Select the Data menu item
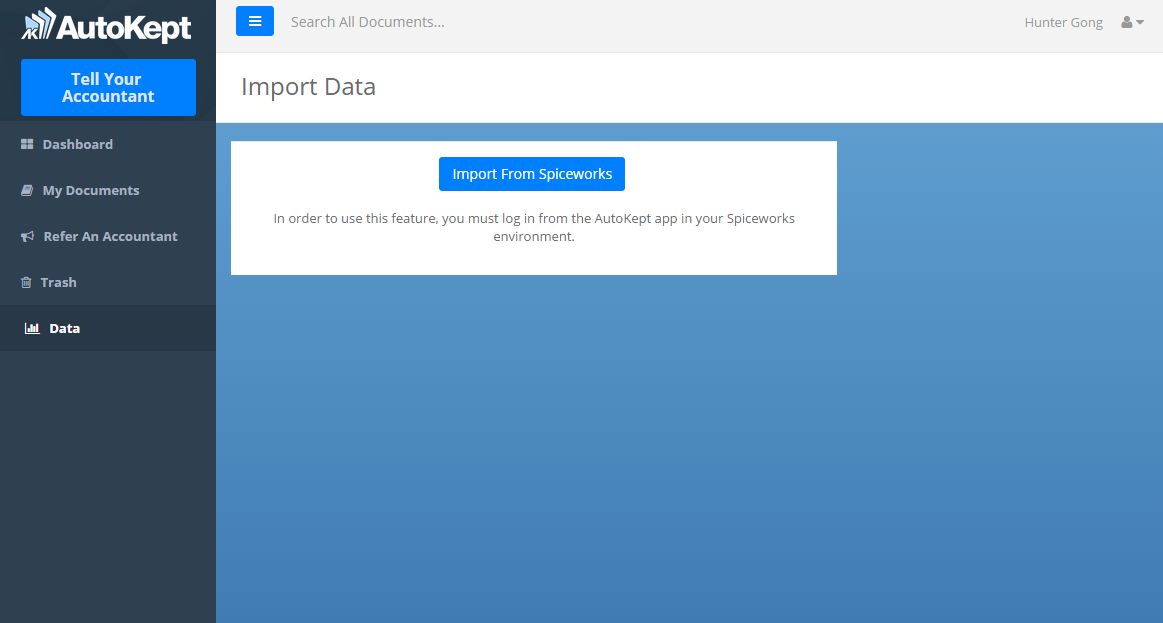The width and height of the screenshot is (1163, 623). [x=108, y=328]
